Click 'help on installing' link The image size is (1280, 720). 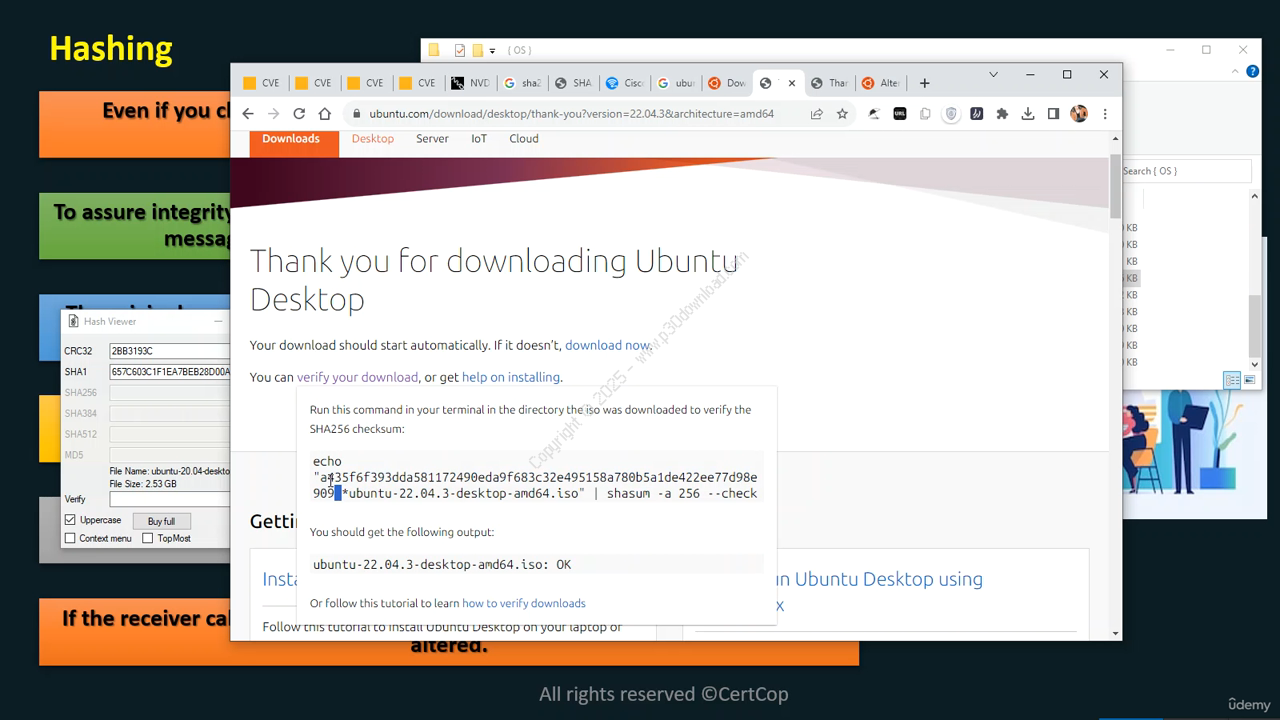click(511, 377)
